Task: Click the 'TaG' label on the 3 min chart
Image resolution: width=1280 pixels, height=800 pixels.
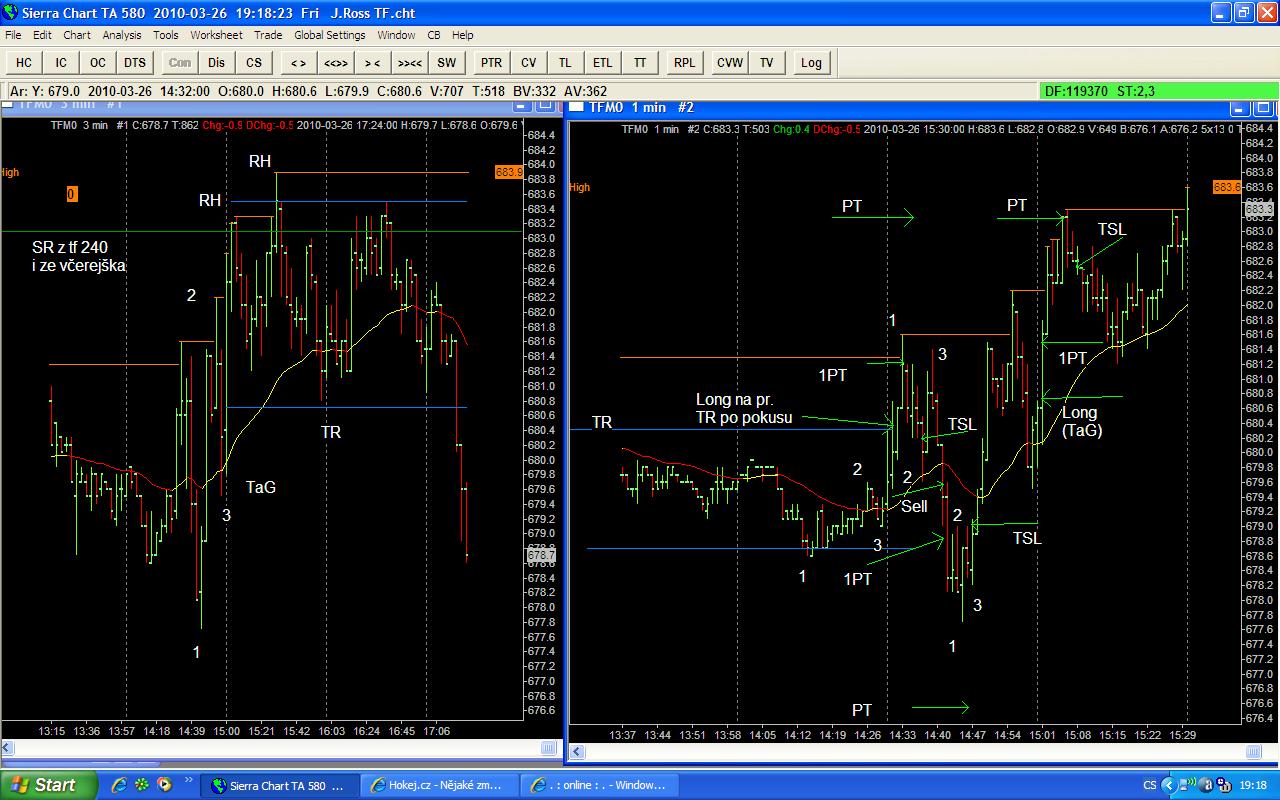Action: click(x=261, y=487)
